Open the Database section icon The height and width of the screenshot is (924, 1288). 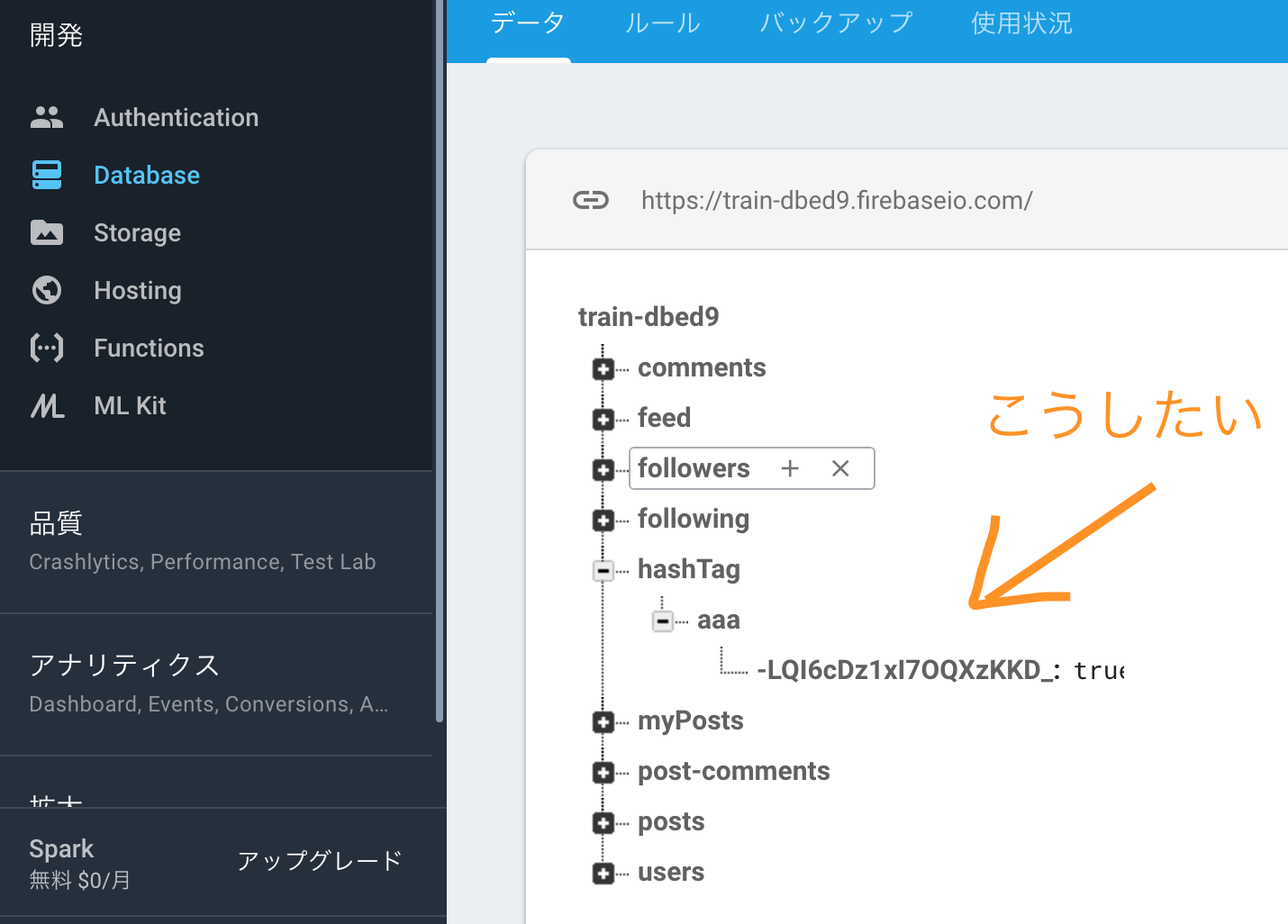[x=47, y=175]
